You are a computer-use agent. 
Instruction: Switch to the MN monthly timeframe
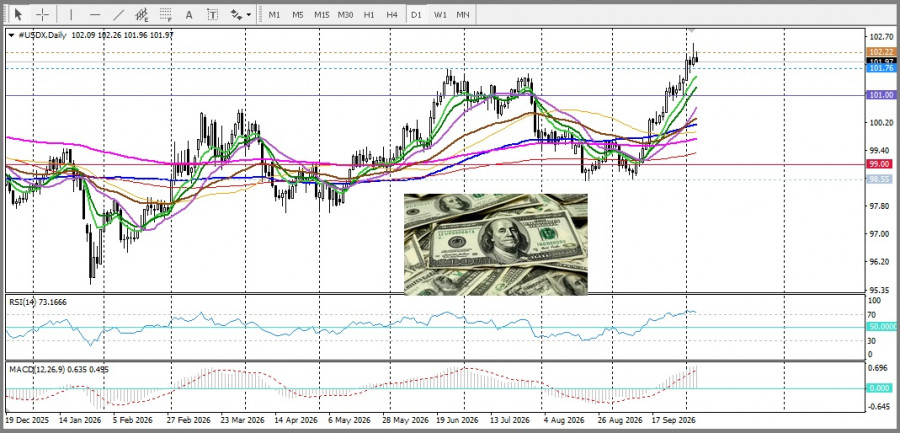coord(463,14)
